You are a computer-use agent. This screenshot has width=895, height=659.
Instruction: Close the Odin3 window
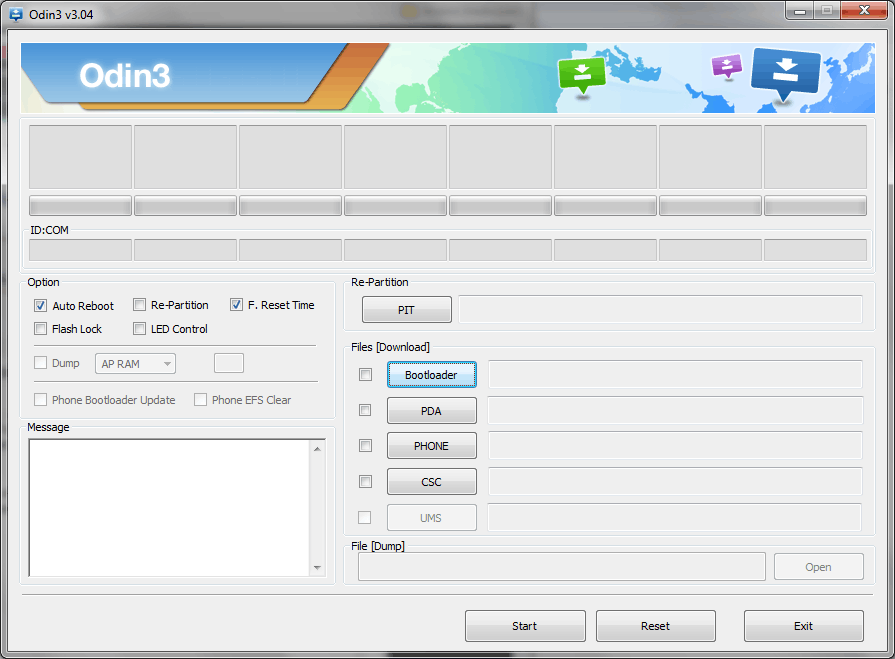[x=864, y=10]
